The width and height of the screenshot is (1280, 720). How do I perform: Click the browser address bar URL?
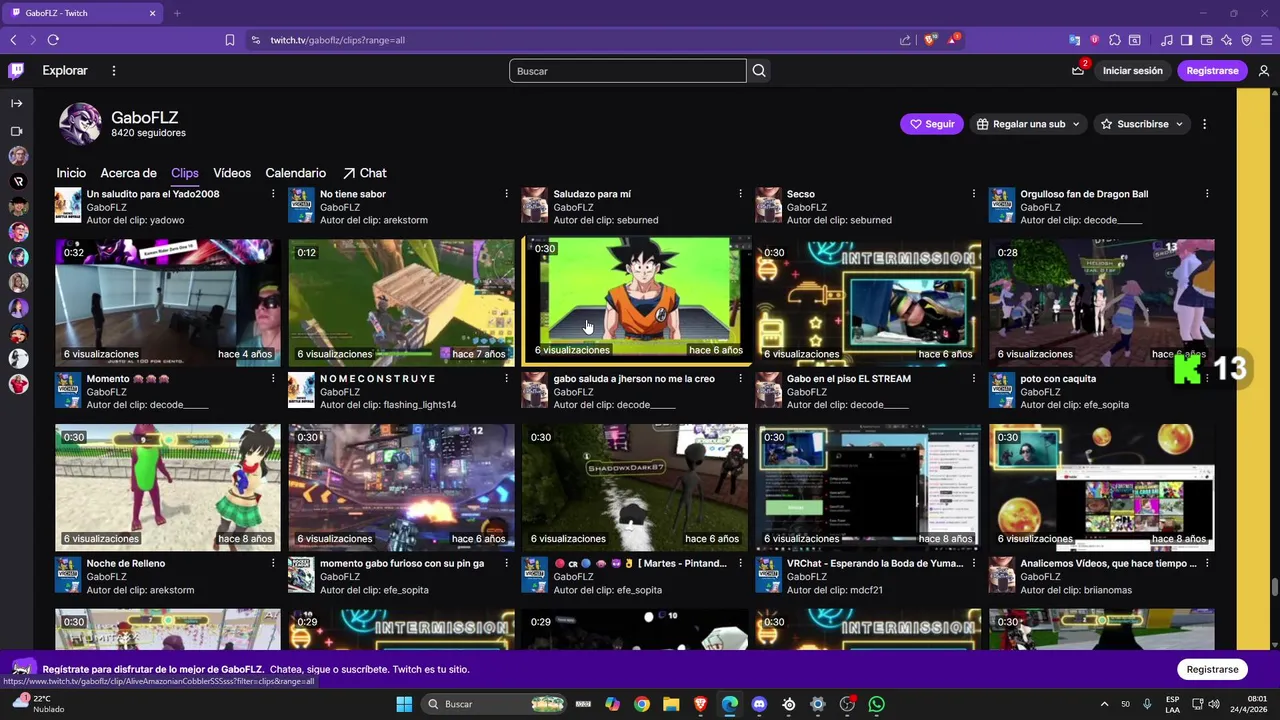coord(337,40)
